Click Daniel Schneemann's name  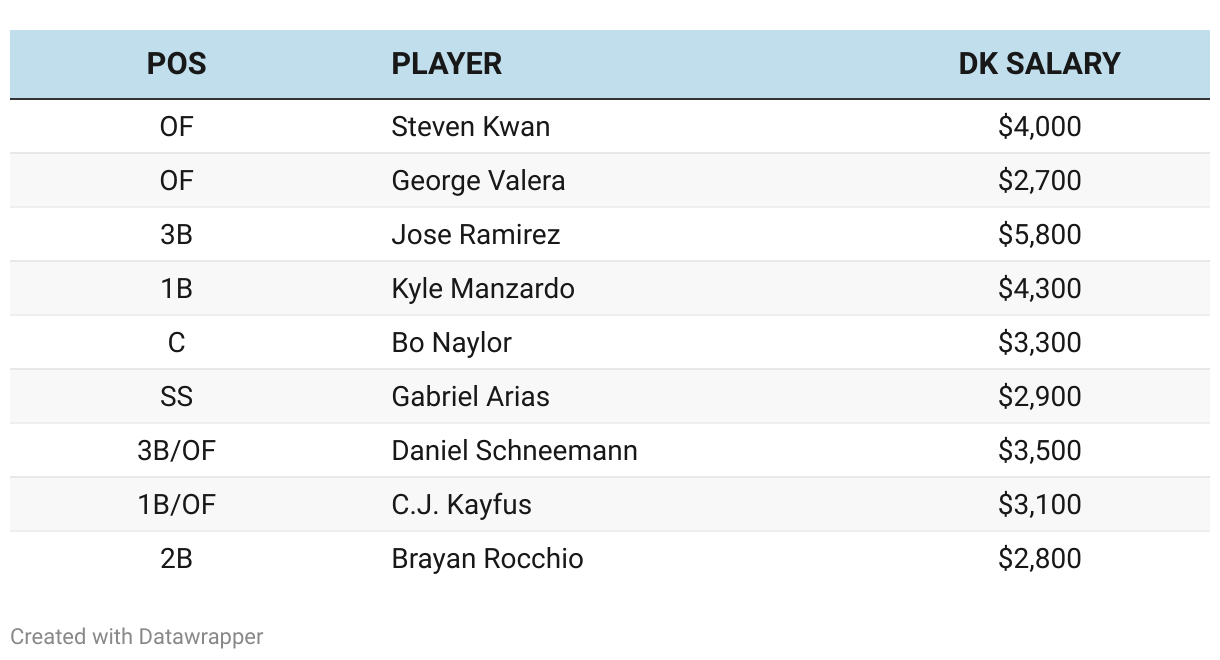tap(514, 451)
